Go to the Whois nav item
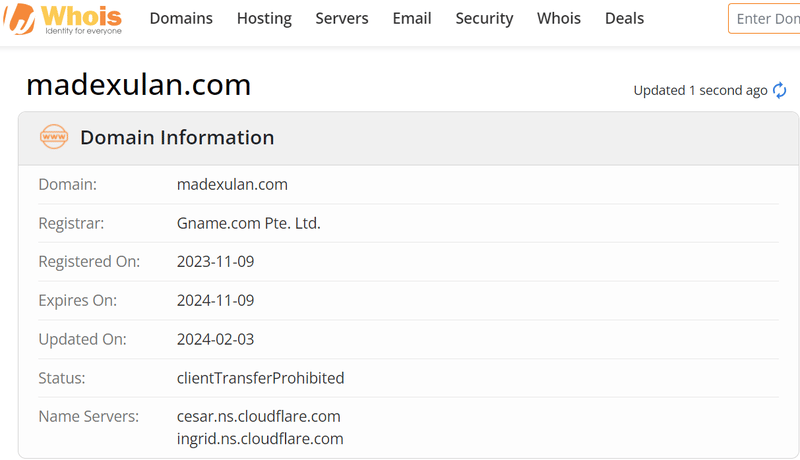The height and width of the screenshot is (460, 800). (x=559, y=18)
